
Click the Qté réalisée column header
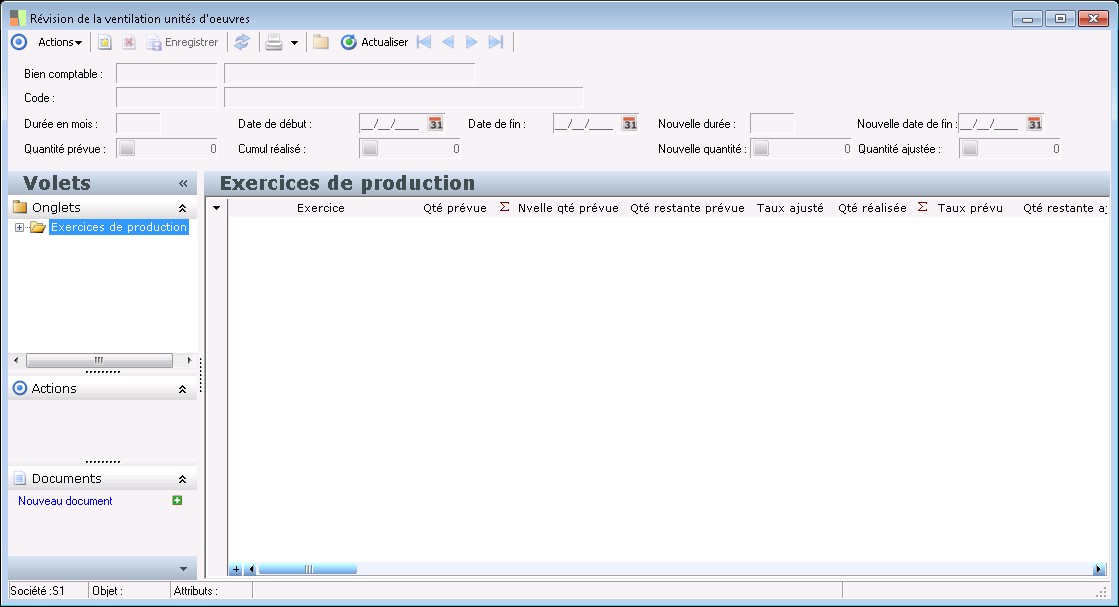tap(872, 208)
